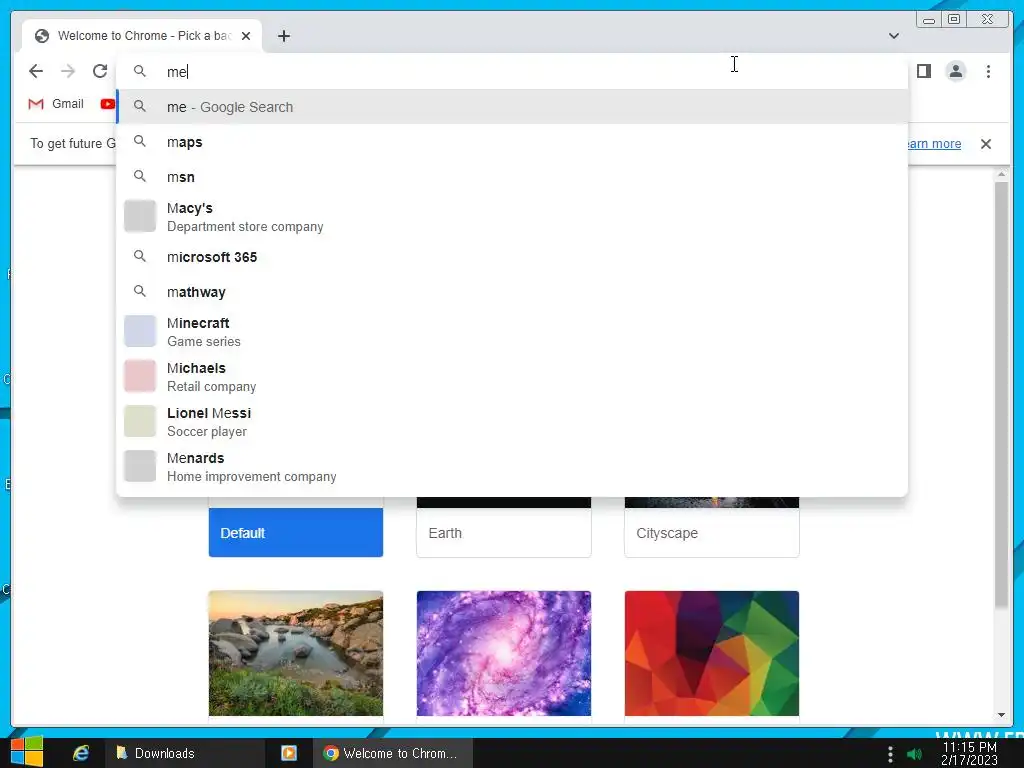This screenshot has width=1024, height=768.
Task: Pick the 'microsoft 365' suggestion
Action: tap(513, 257)
